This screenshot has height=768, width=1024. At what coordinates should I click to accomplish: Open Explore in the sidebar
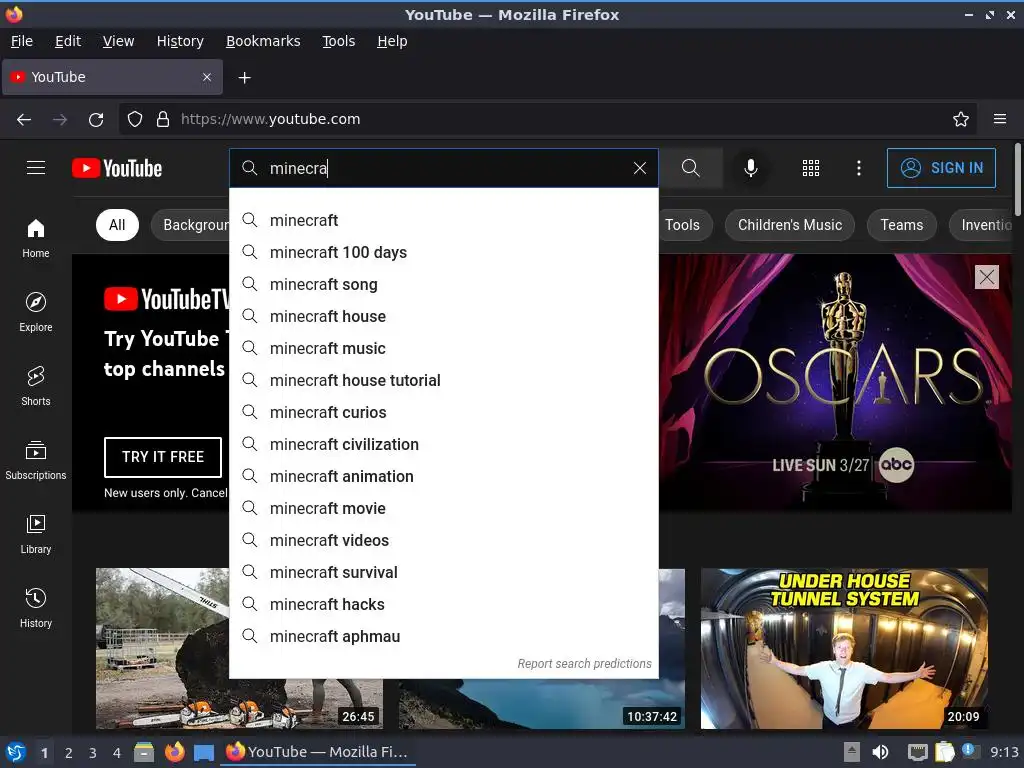[x=36, y=312]
